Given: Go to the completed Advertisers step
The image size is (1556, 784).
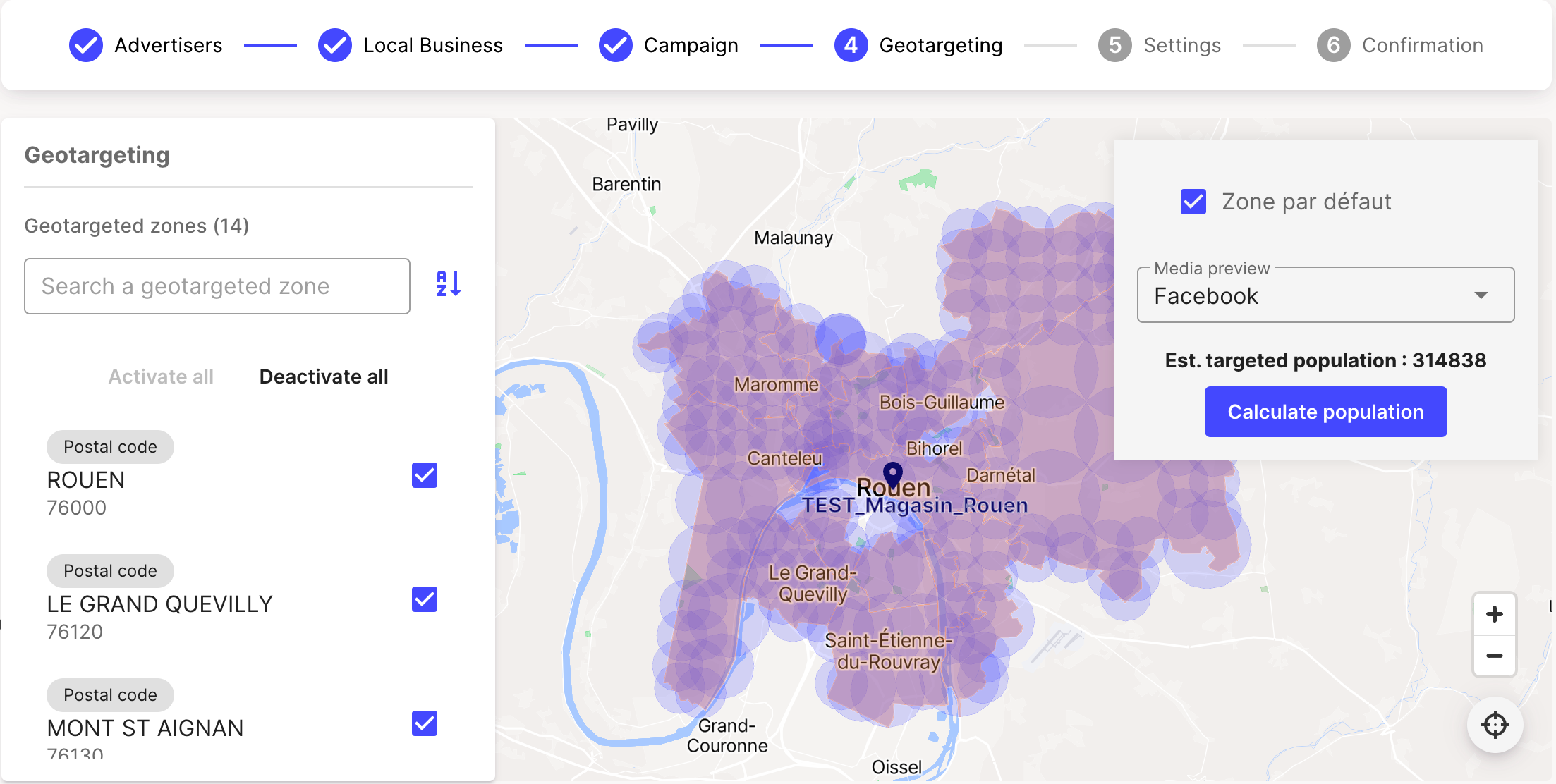Looking at the screenshot, I should 86,45.
